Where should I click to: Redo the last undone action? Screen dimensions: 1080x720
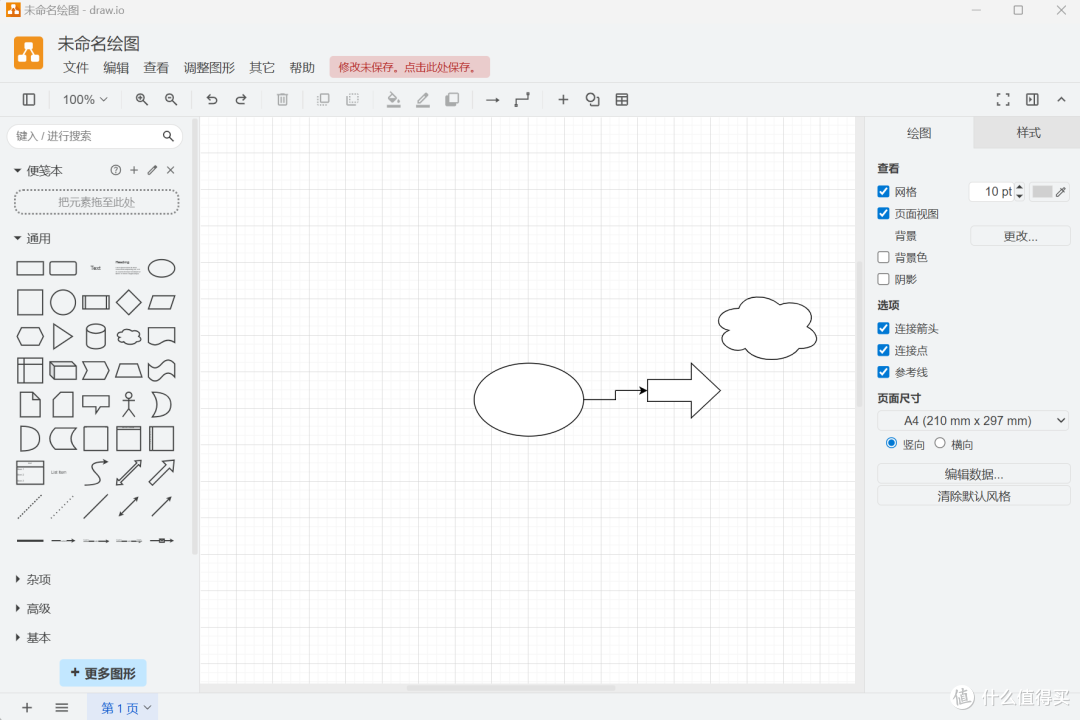coord(241,100)
